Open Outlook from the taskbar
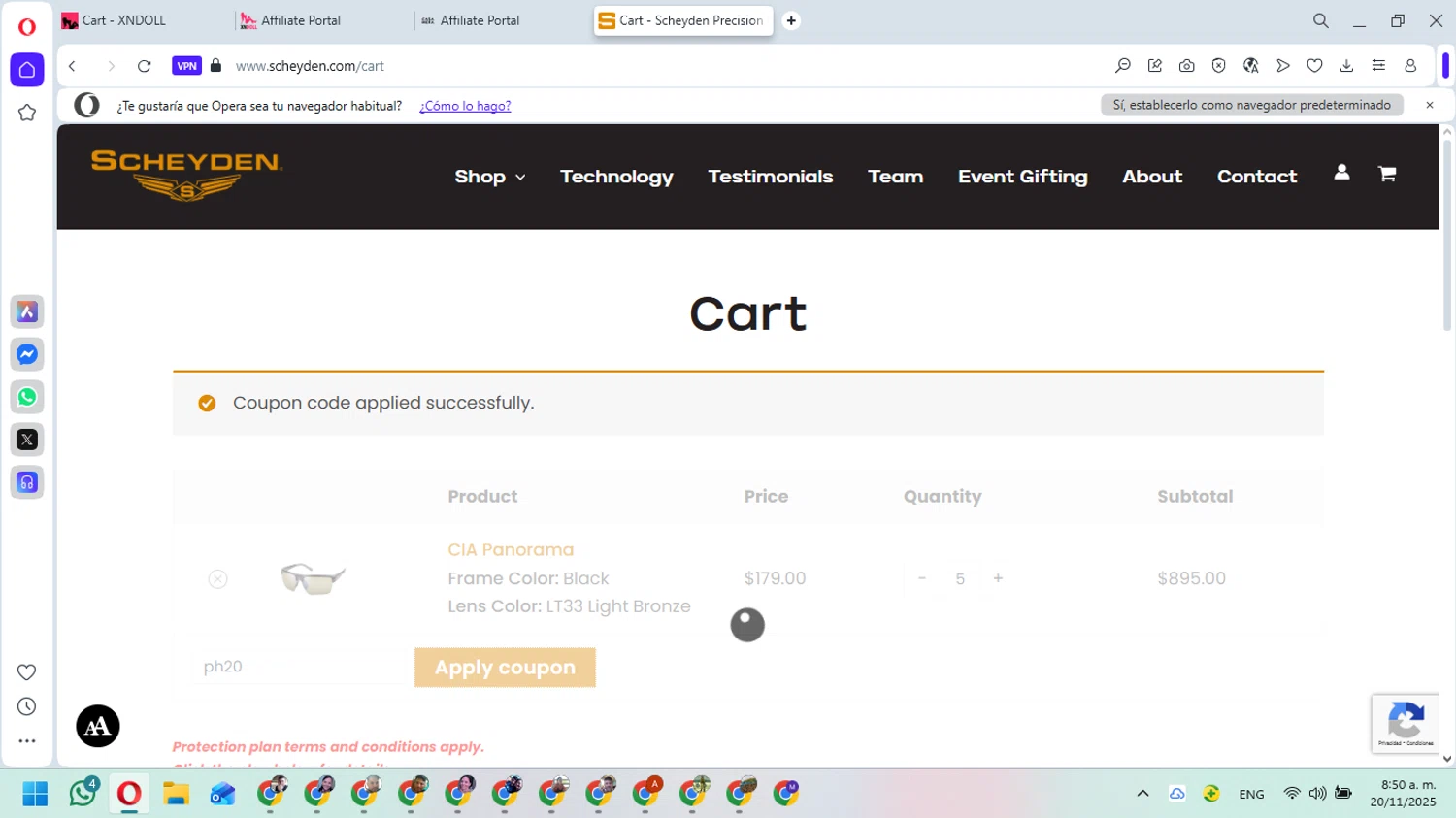 [x=222, y=794]
